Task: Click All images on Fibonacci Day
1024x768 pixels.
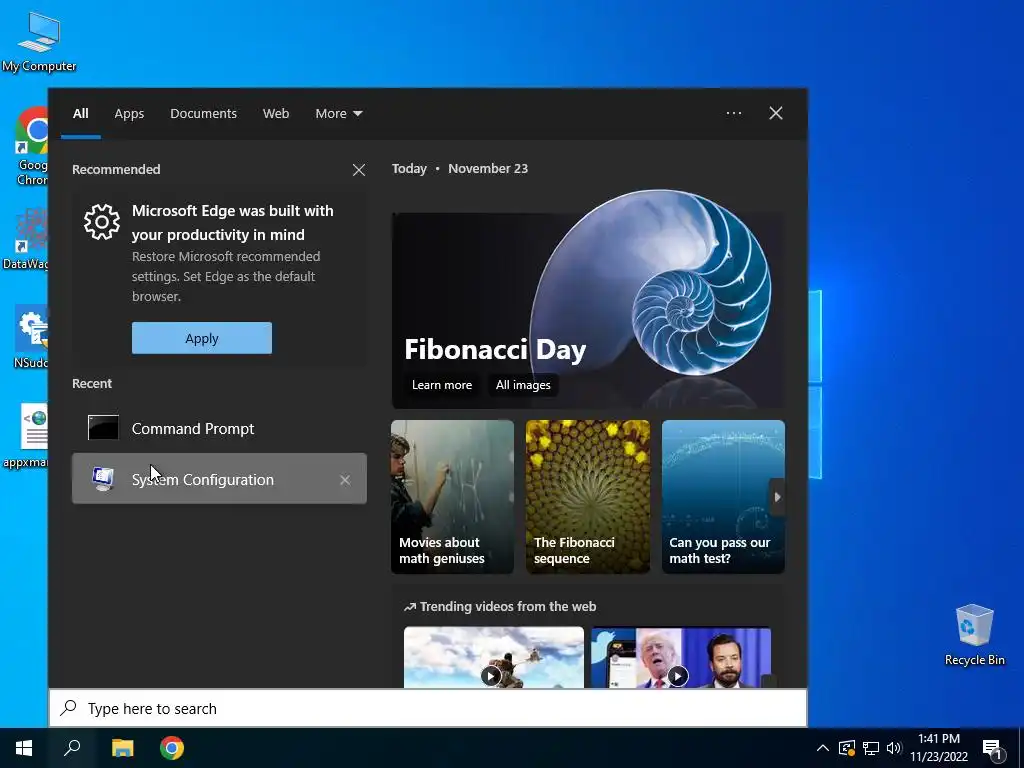Action: point(522,385)
